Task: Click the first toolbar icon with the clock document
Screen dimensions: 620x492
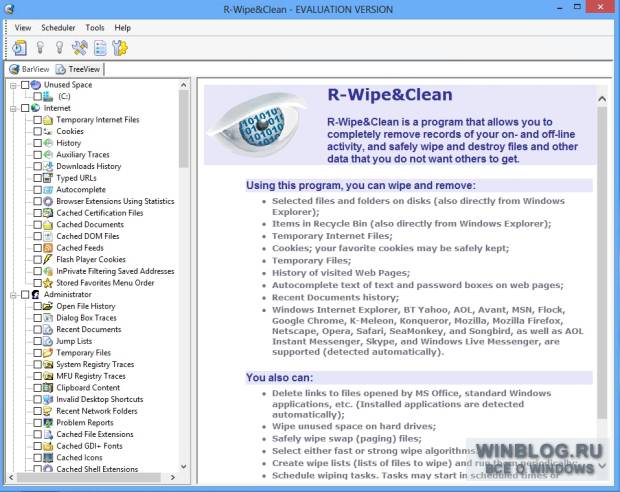Action: pyautogui.click(x=19, y=48)
